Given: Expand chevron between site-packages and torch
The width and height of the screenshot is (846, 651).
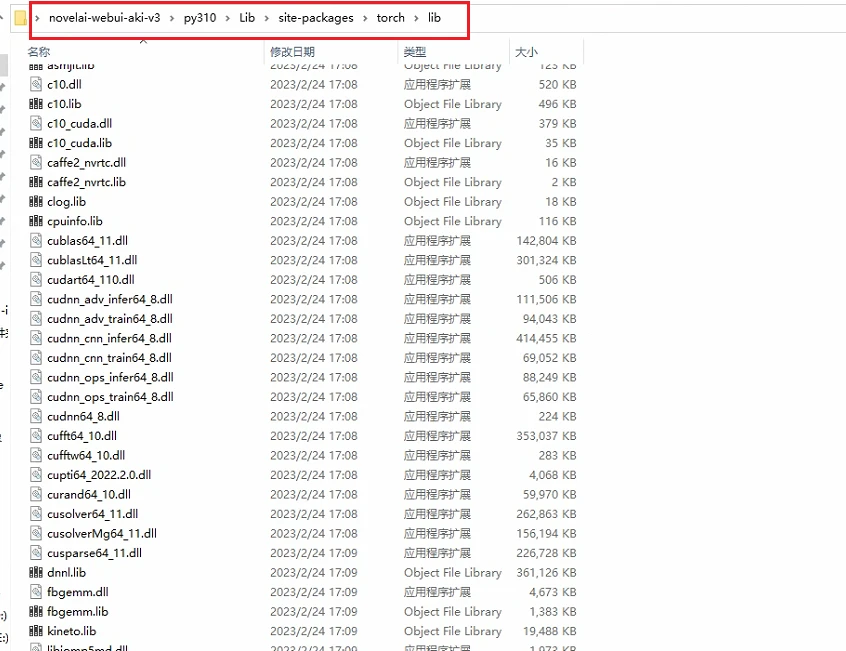Looking at the screenshot, I should 365,18.
